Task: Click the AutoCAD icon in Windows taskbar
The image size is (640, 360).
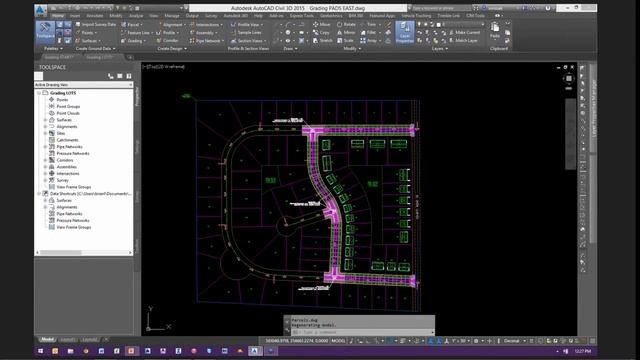Action: pos(255,351)
